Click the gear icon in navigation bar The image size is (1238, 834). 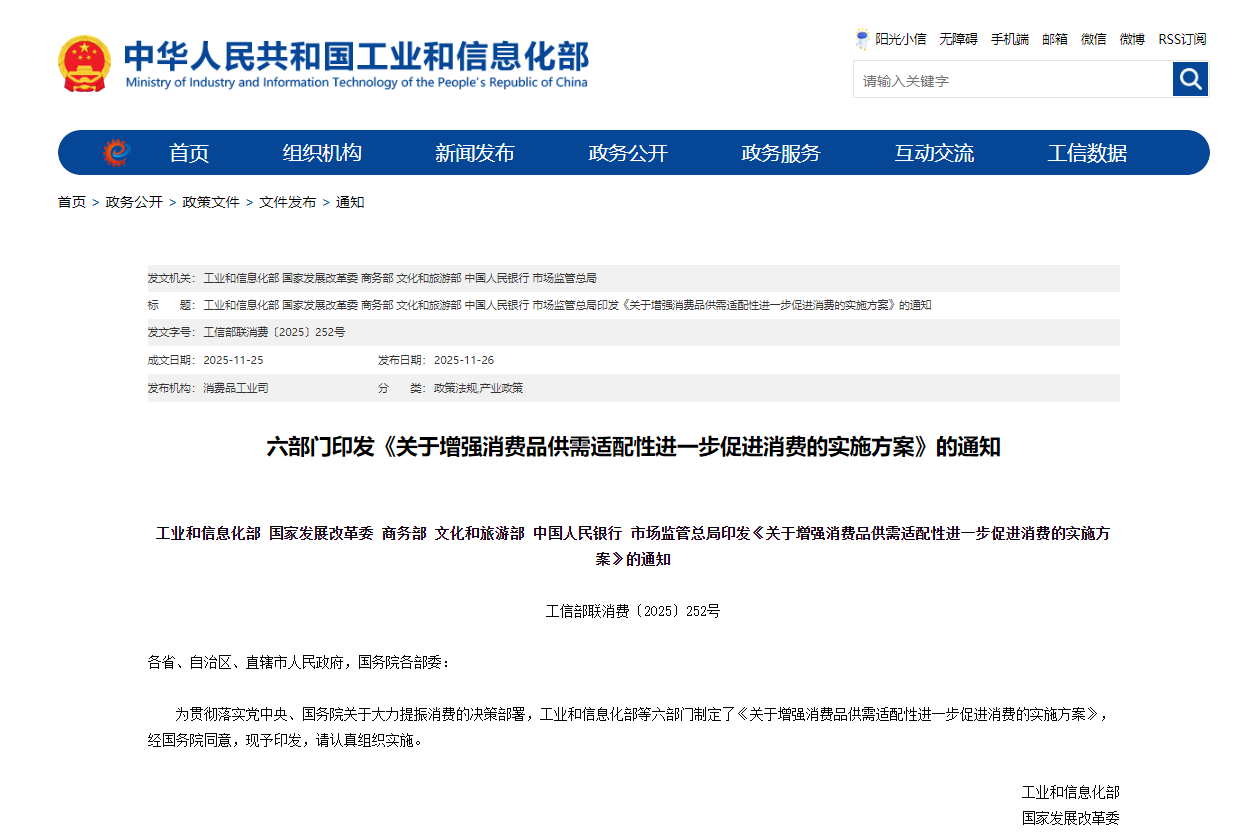point(116,153)
